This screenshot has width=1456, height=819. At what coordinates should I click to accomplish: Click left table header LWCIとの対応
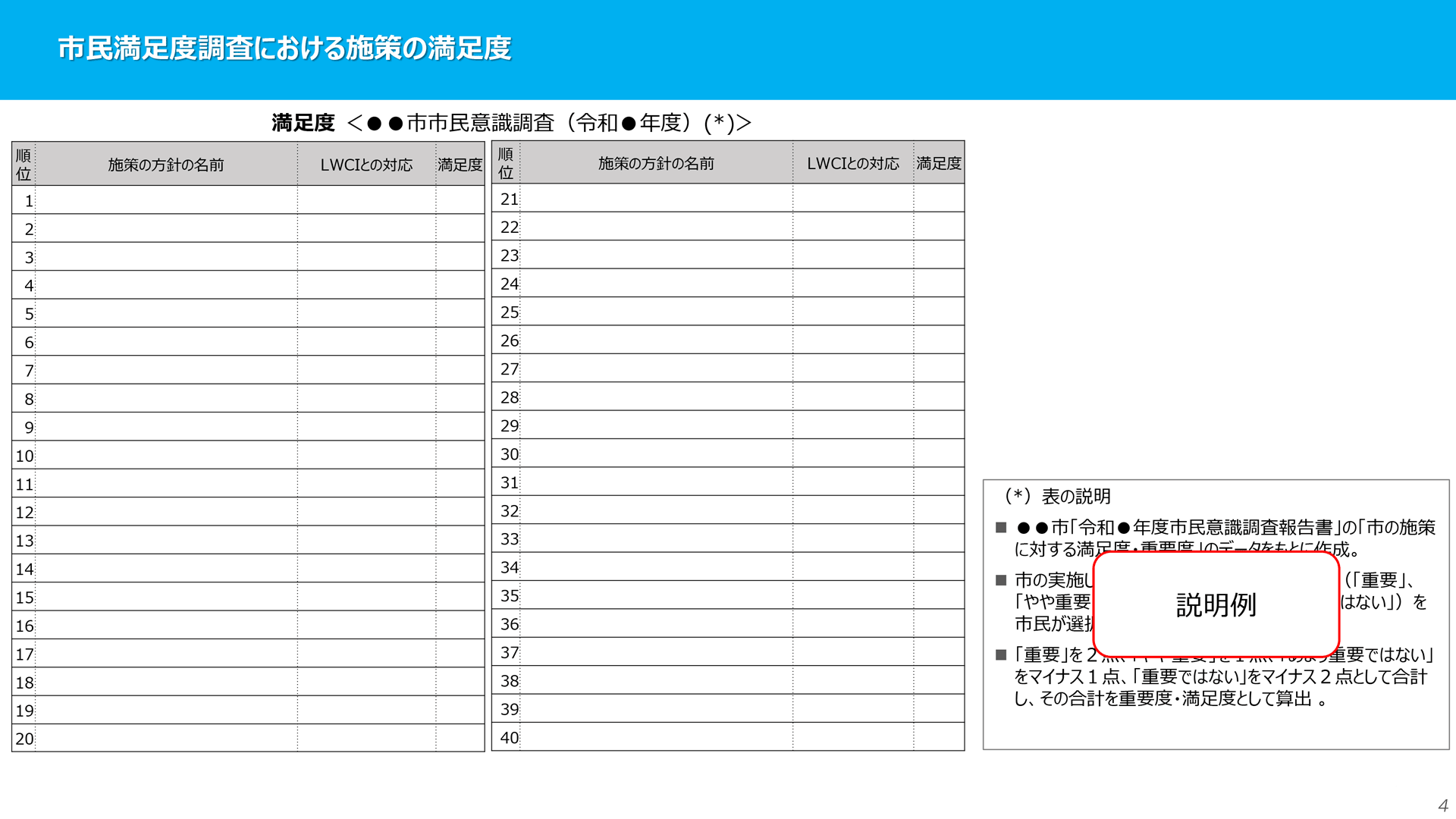pos(366,165)
